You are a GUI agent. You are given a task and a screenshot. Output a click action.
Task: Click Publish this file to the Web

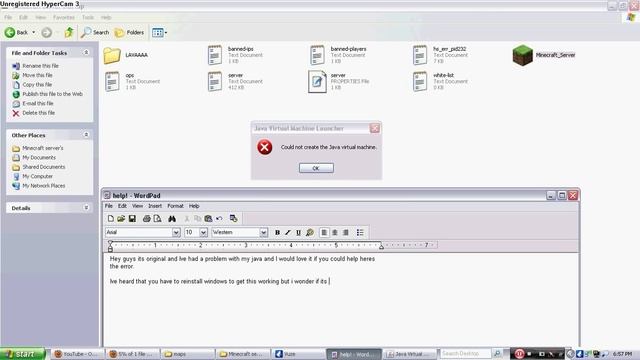point(52,94)
